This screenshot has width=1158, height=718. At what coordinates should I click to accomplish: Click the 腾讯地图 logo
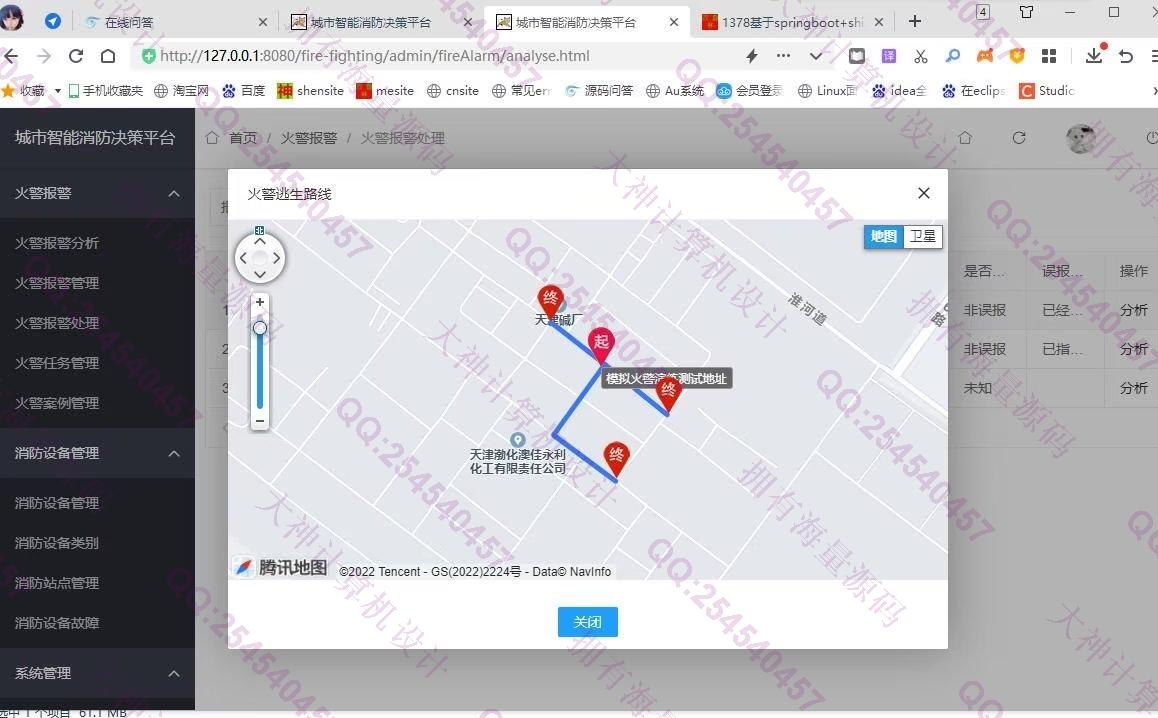(280, 567)
